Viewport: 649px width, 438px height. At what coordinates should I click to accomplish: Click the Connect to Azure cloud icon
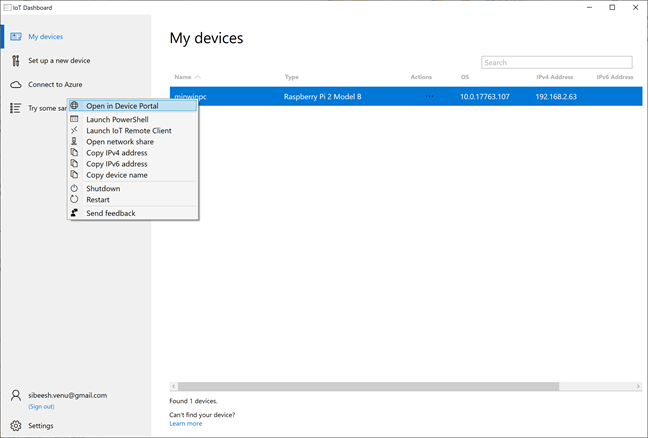point(16,85)
